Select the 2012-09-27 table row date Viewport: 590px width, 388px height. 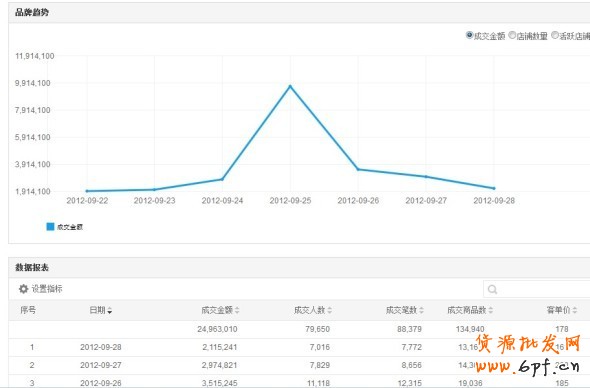(x=101, y=365)
